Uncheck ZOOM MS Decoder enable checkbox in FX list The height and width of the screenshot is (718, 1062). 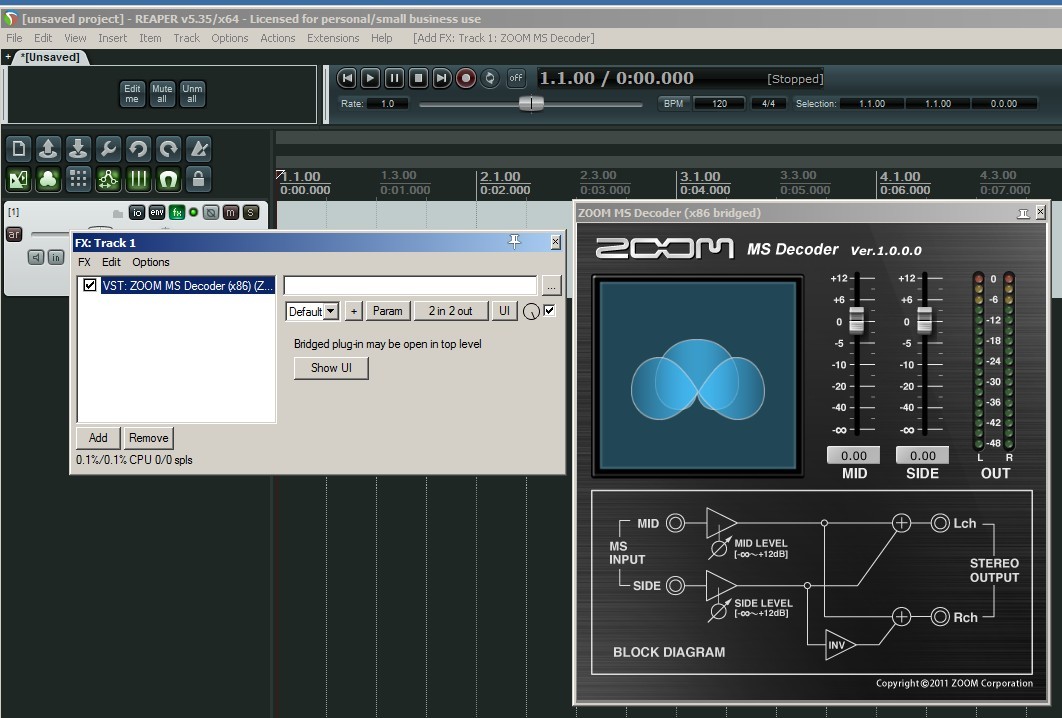tap(90, 285)
